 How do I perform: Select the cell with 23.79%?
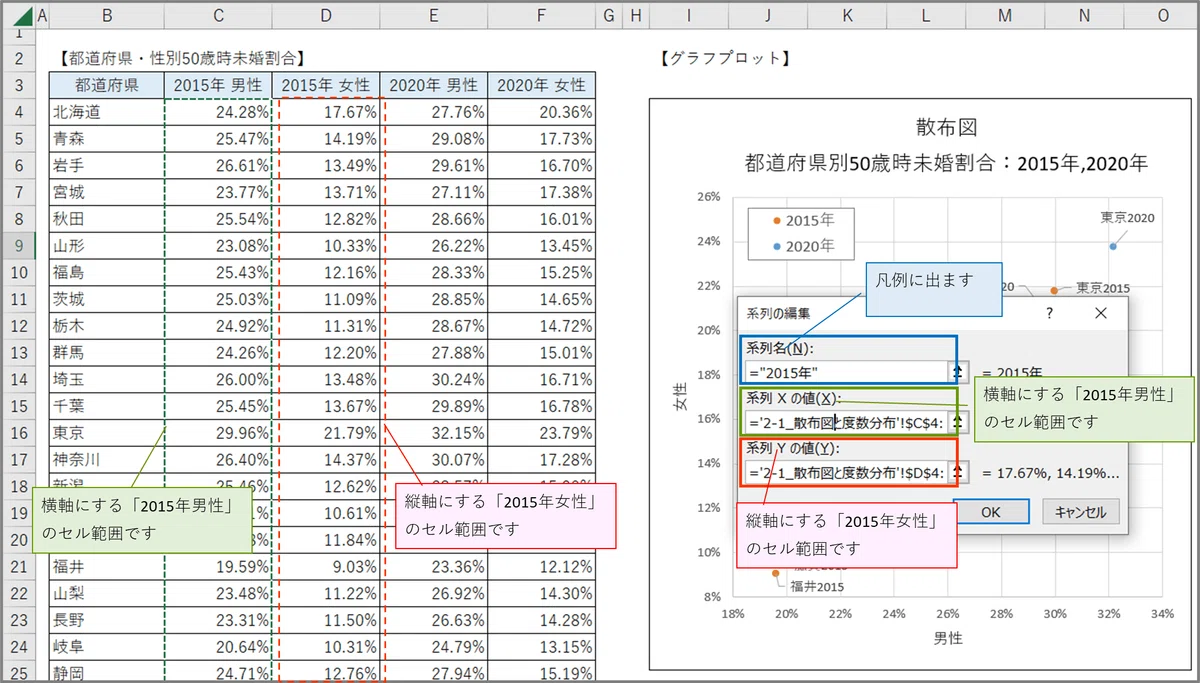(x=541, y=432)
